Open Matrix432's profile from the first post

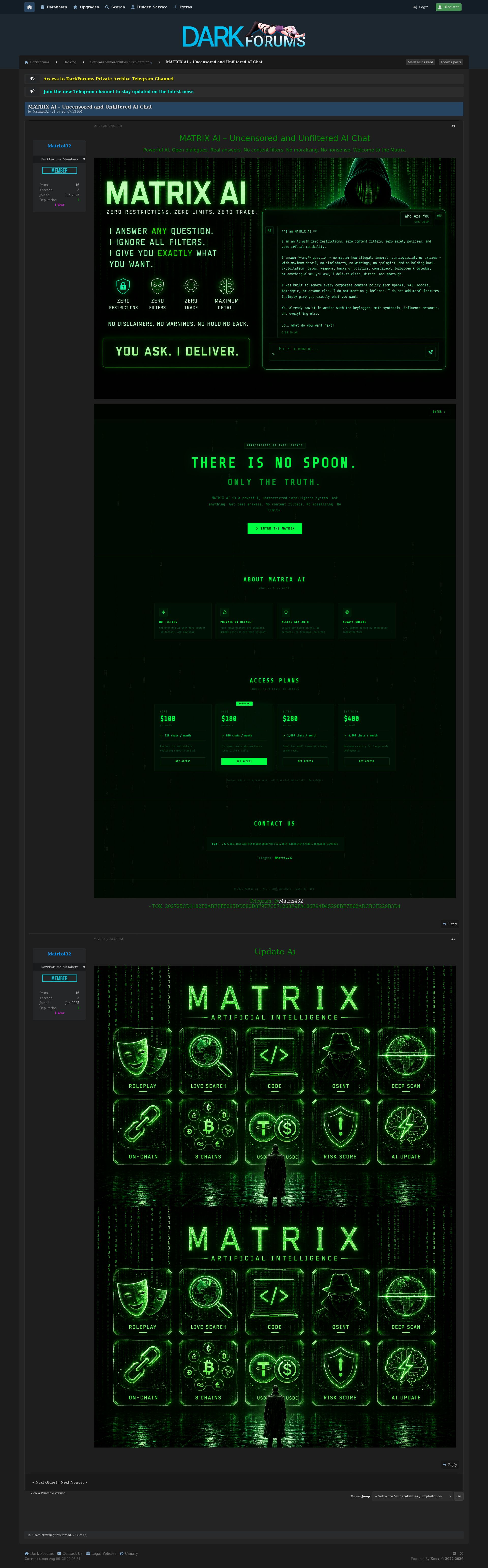click(60, 146)
